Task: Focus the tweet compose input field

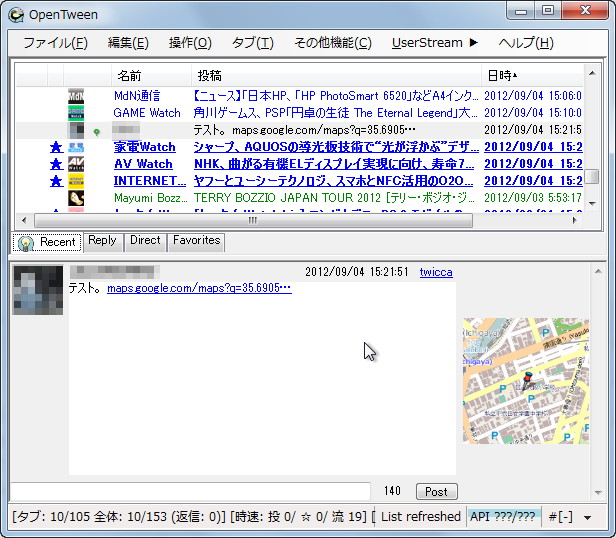Action: [190, 491]
